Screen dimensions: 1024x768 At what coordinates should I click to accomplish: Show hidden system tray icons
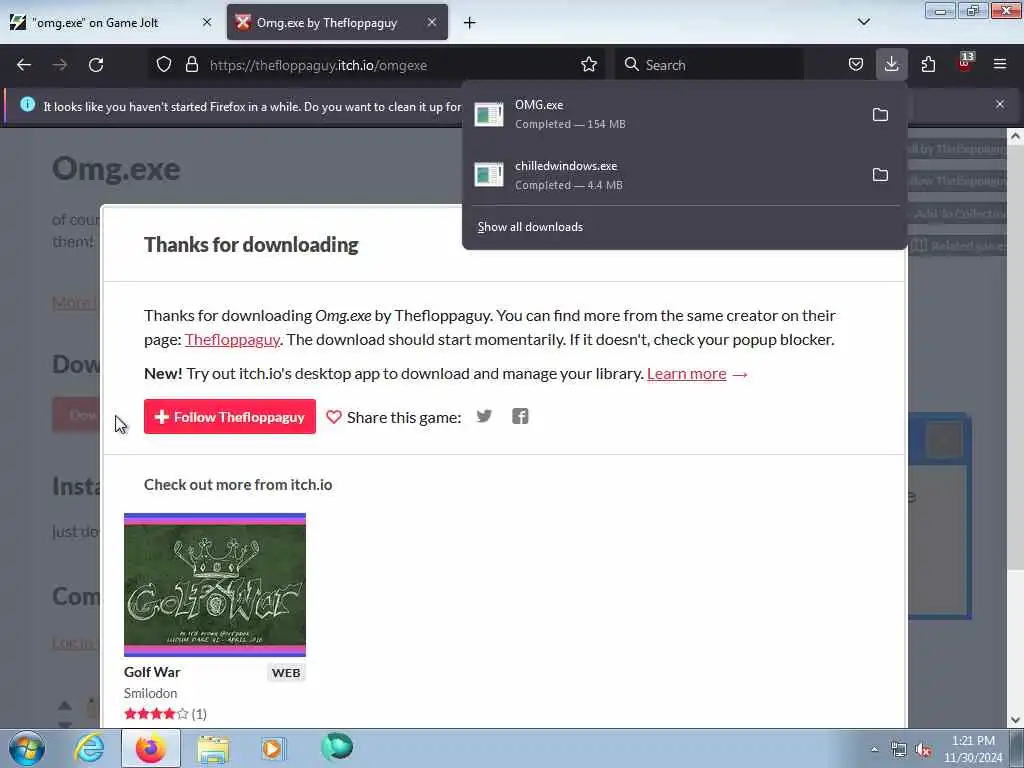pos(874,750)
